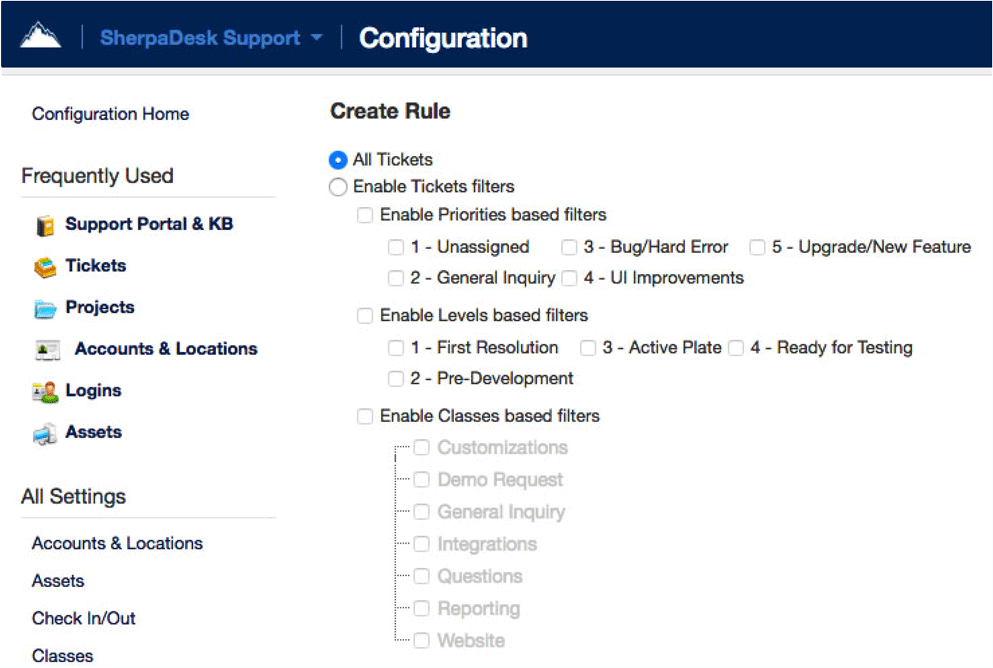Viewport: 993px width, 668px height.
Task: Click the Support Portal & KB book icon
Action: pyautogui.click(x=44, y=225)
